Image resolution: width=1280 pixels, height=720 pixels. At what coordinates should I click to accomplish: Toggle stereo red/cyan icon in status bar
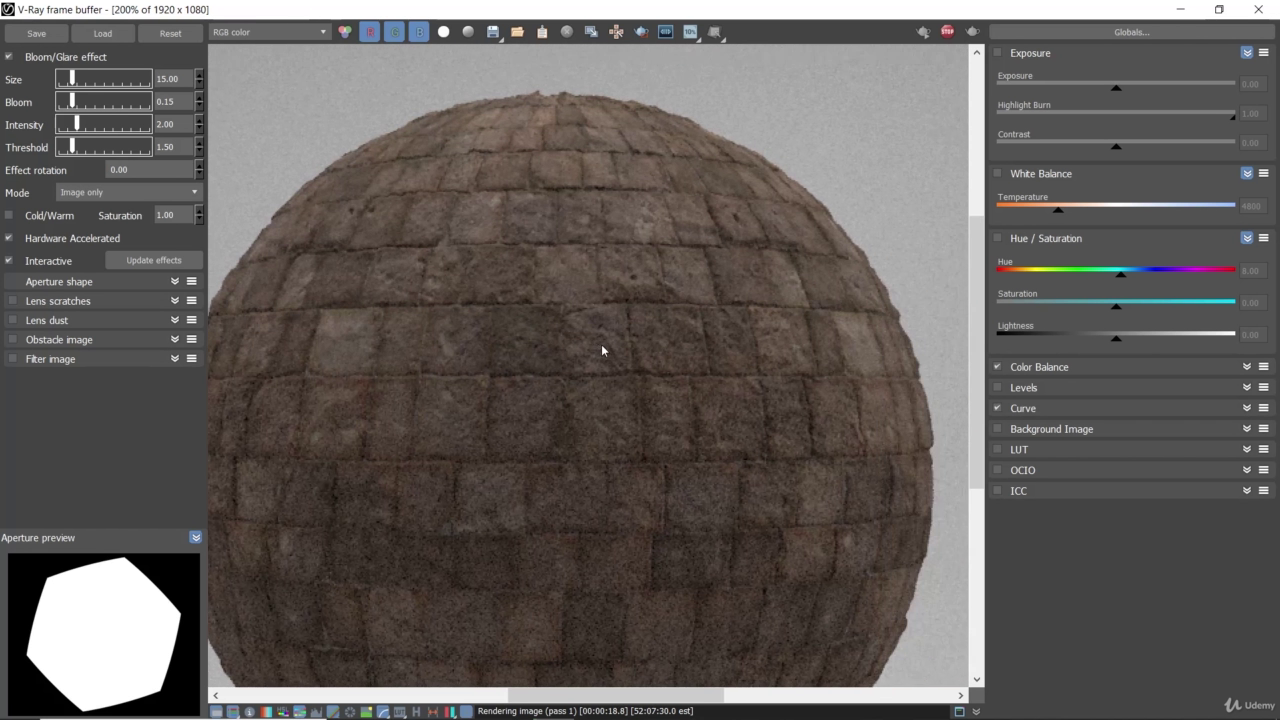tap(449, 712)
